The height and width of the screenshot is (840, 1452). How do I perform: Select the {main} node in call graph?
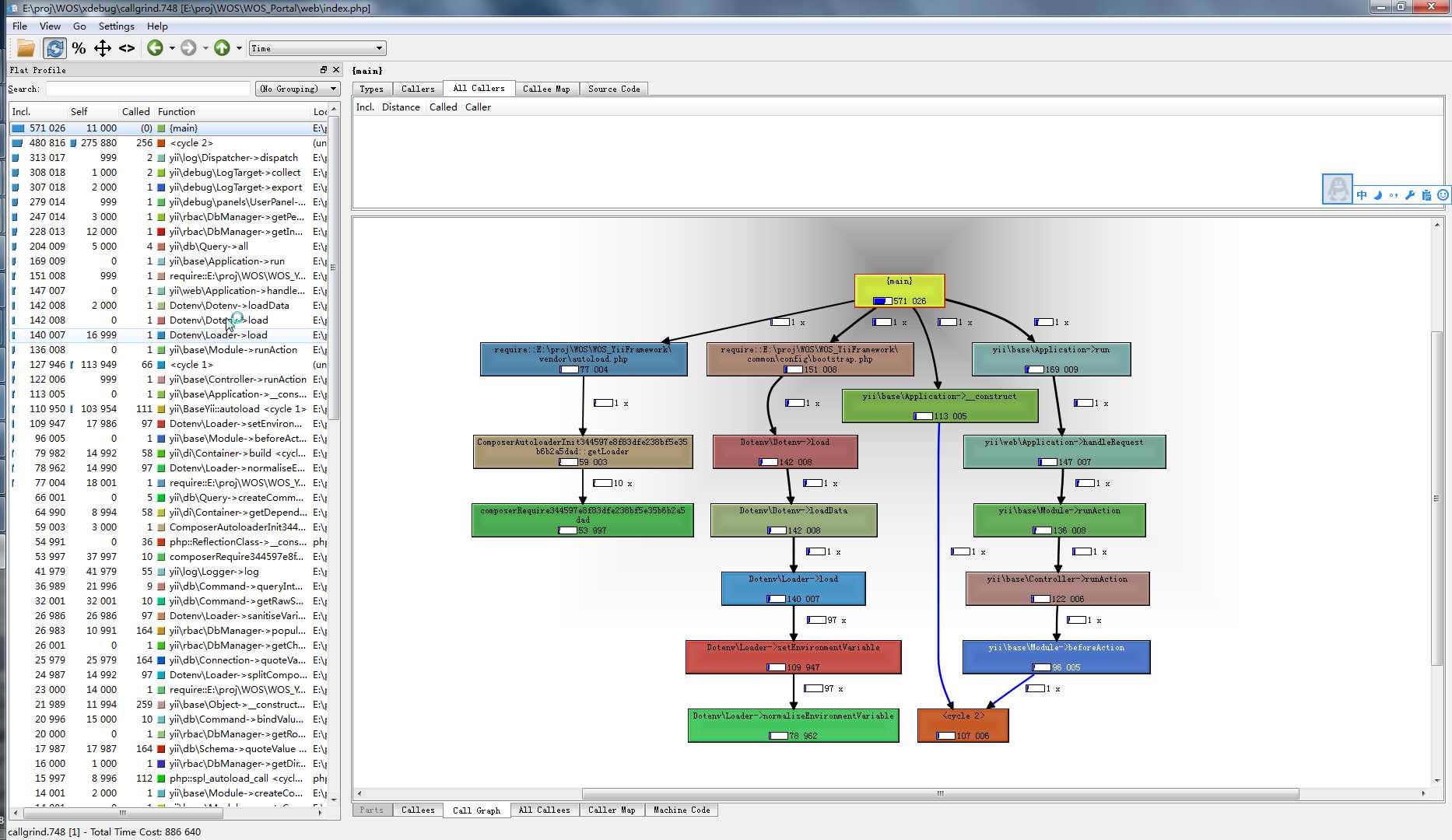(x=900, y=291)
